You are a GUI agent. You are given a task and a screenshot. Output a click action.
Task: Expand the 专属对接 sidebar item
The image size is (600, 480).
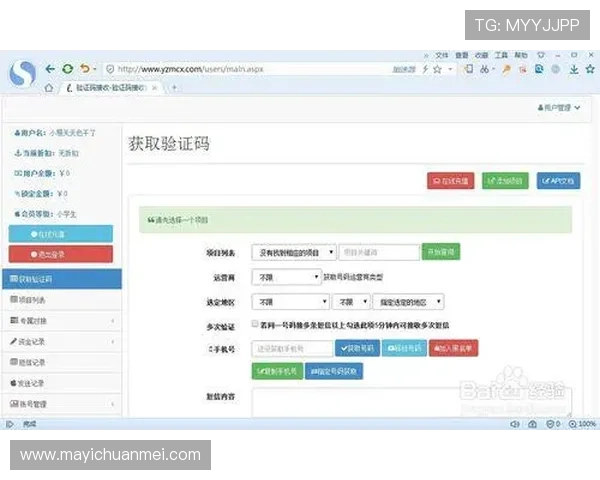pyautogui.click(x=62, y=321)
